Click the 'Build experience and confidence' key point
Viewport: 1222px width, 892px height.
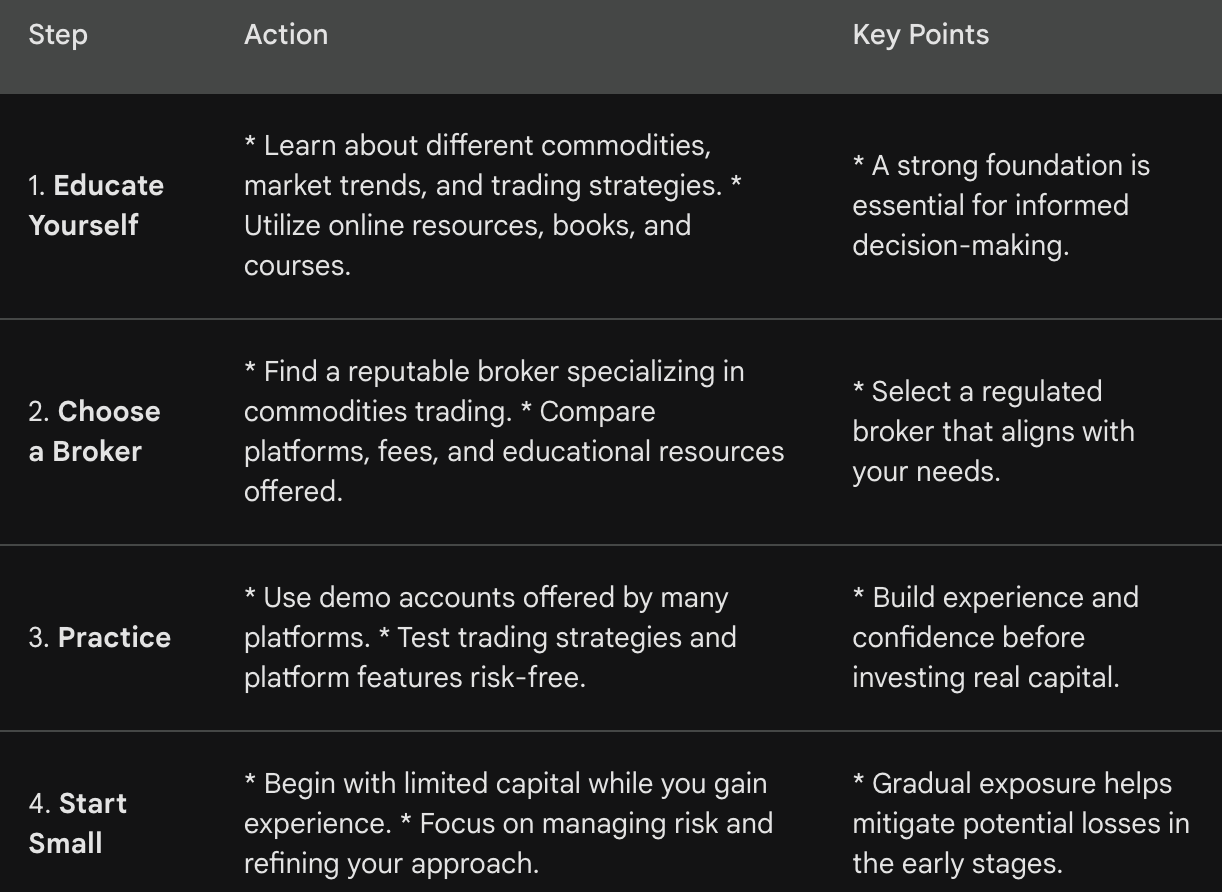pos(995,637)
